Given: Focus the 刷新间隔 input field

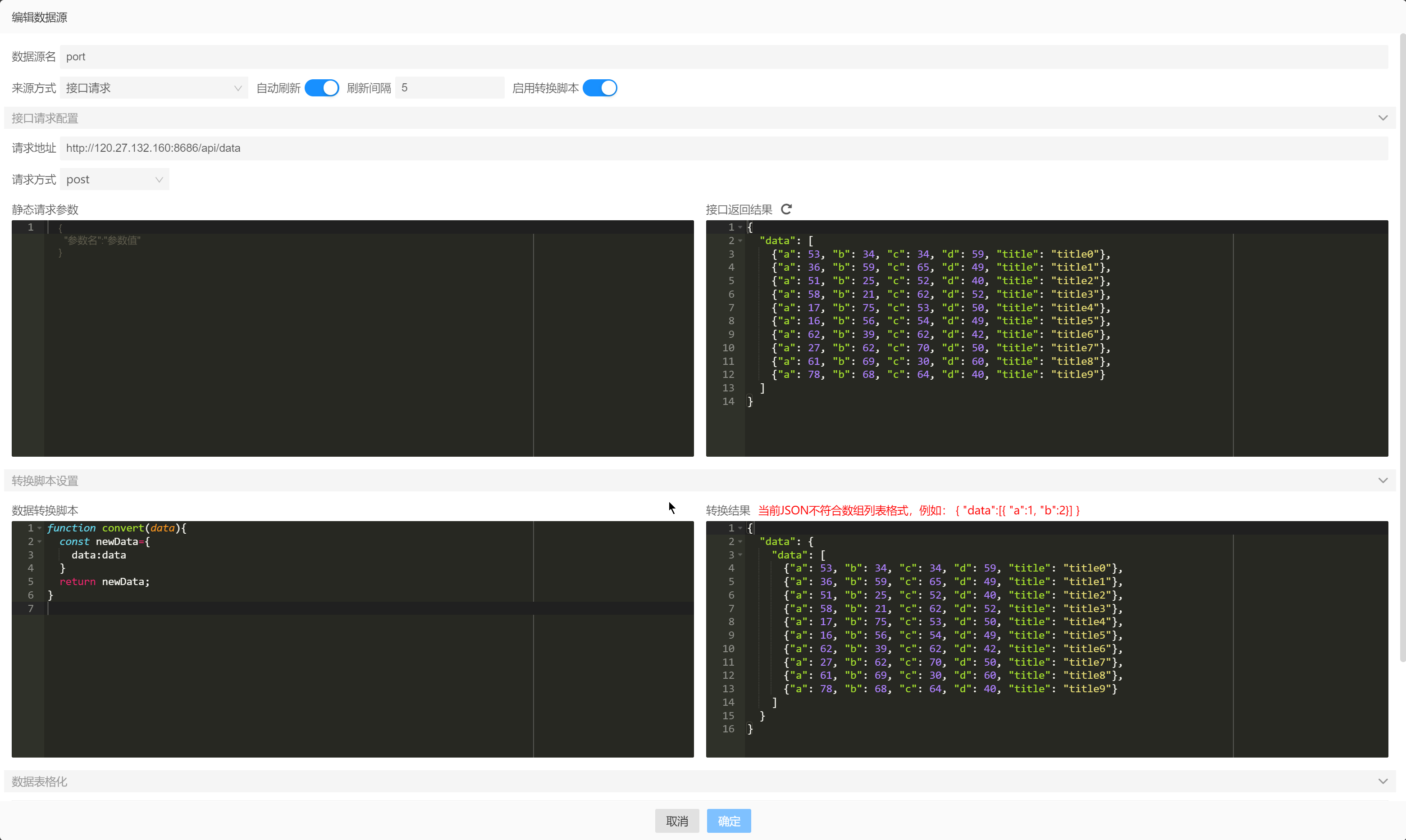Looking at the screenshot, I should [450, 88].
